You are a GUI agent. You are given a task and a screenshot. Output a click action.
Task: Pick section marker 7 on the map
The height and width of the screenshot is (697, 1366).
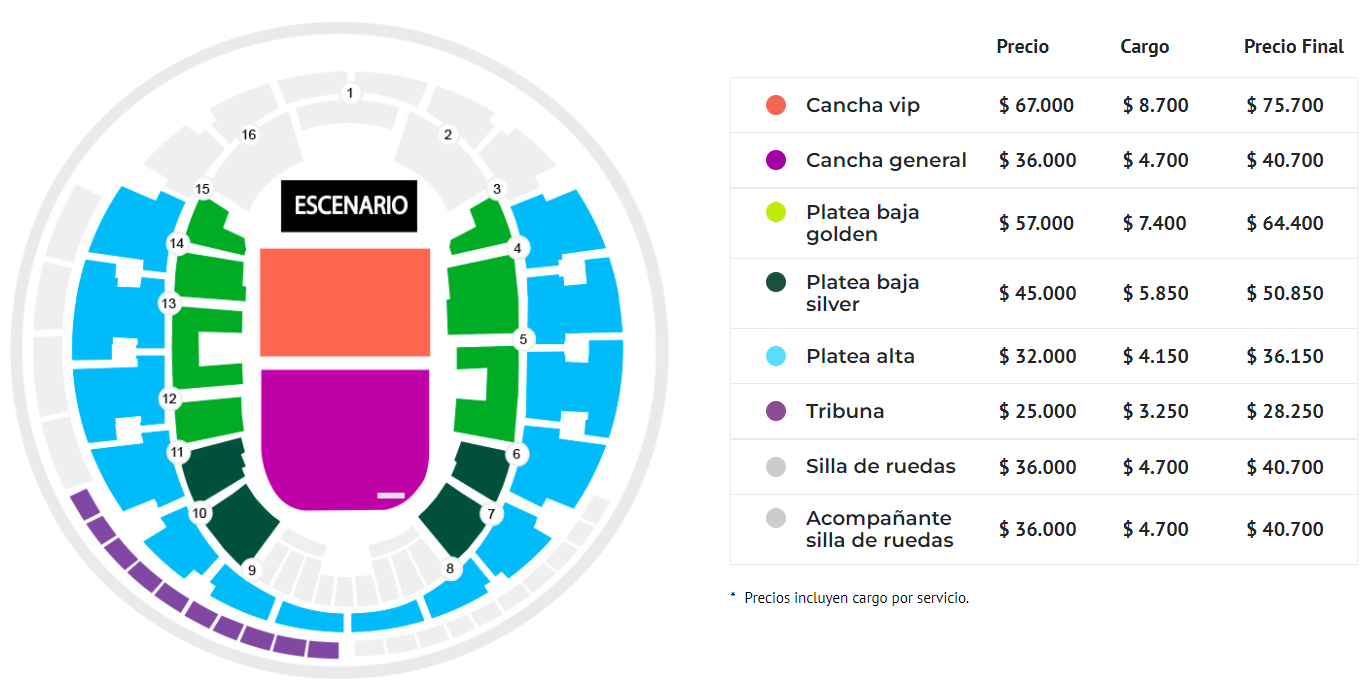coord(491,515)
